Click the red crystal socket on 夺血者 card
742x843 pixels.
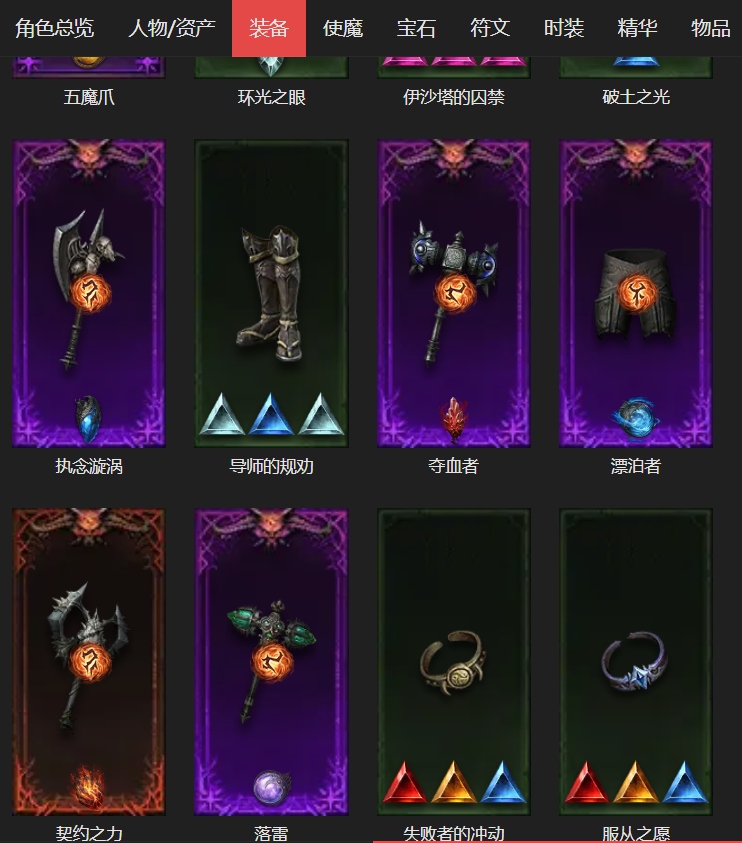[454, 419]
